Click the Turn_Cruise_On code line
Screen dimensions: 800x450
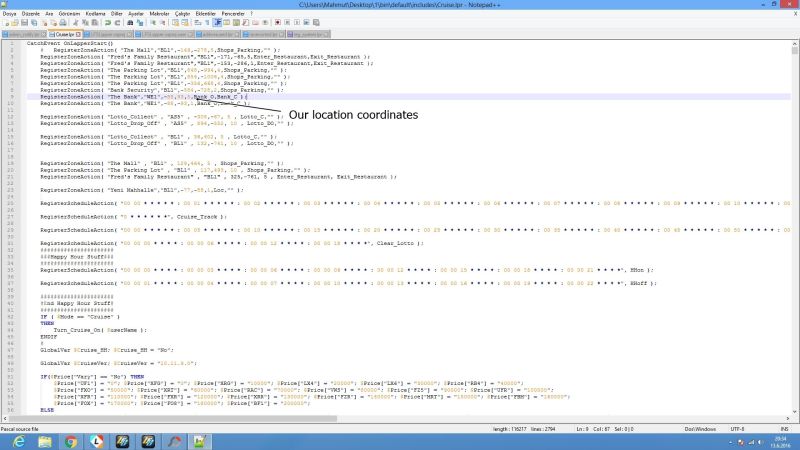tap(100, 330)
